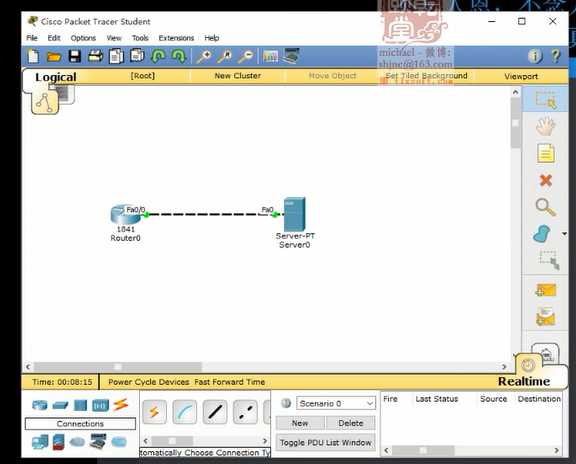Pick automatic connection type lightning icon
The image size is (576, 464).
tap(154, 412)
